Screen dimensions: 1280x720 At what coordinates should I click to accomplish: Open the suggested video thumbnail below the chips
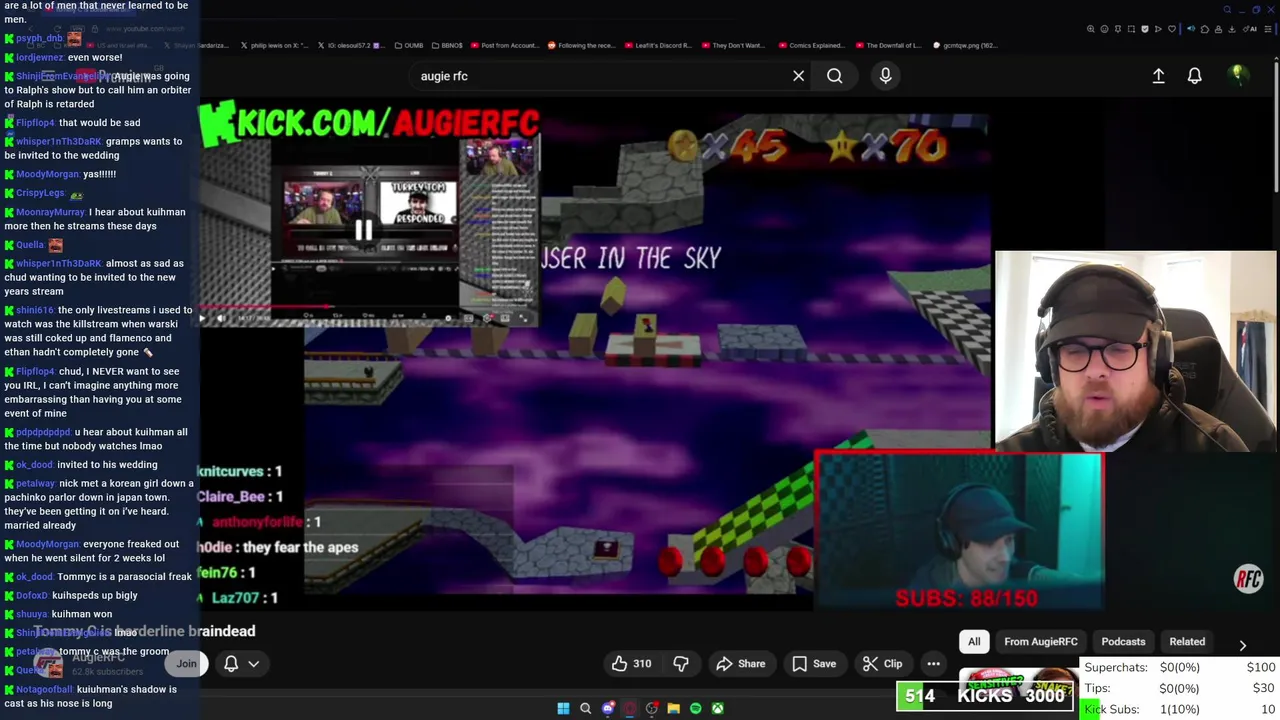1018,681
